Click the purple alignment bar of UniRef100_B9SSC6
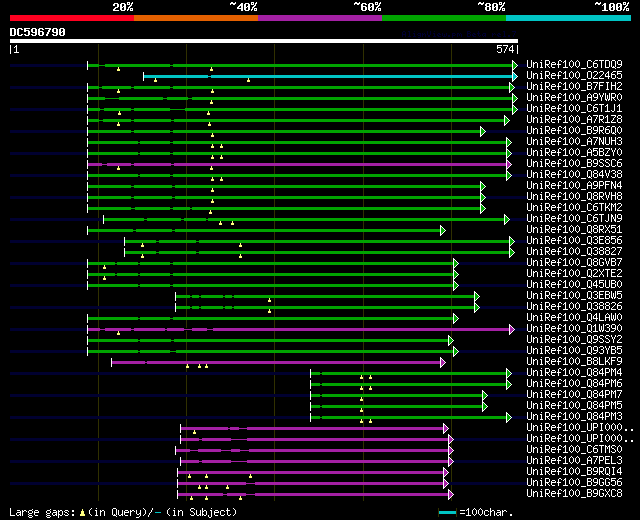The width and height of the screenshot is (640, 520). coord(298,164)
